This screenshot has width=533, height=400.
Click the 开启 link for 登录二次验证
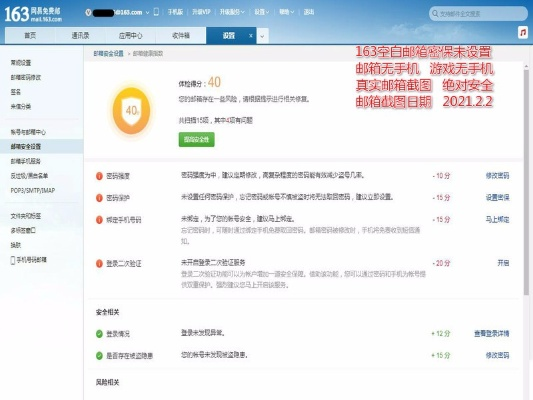503,263
